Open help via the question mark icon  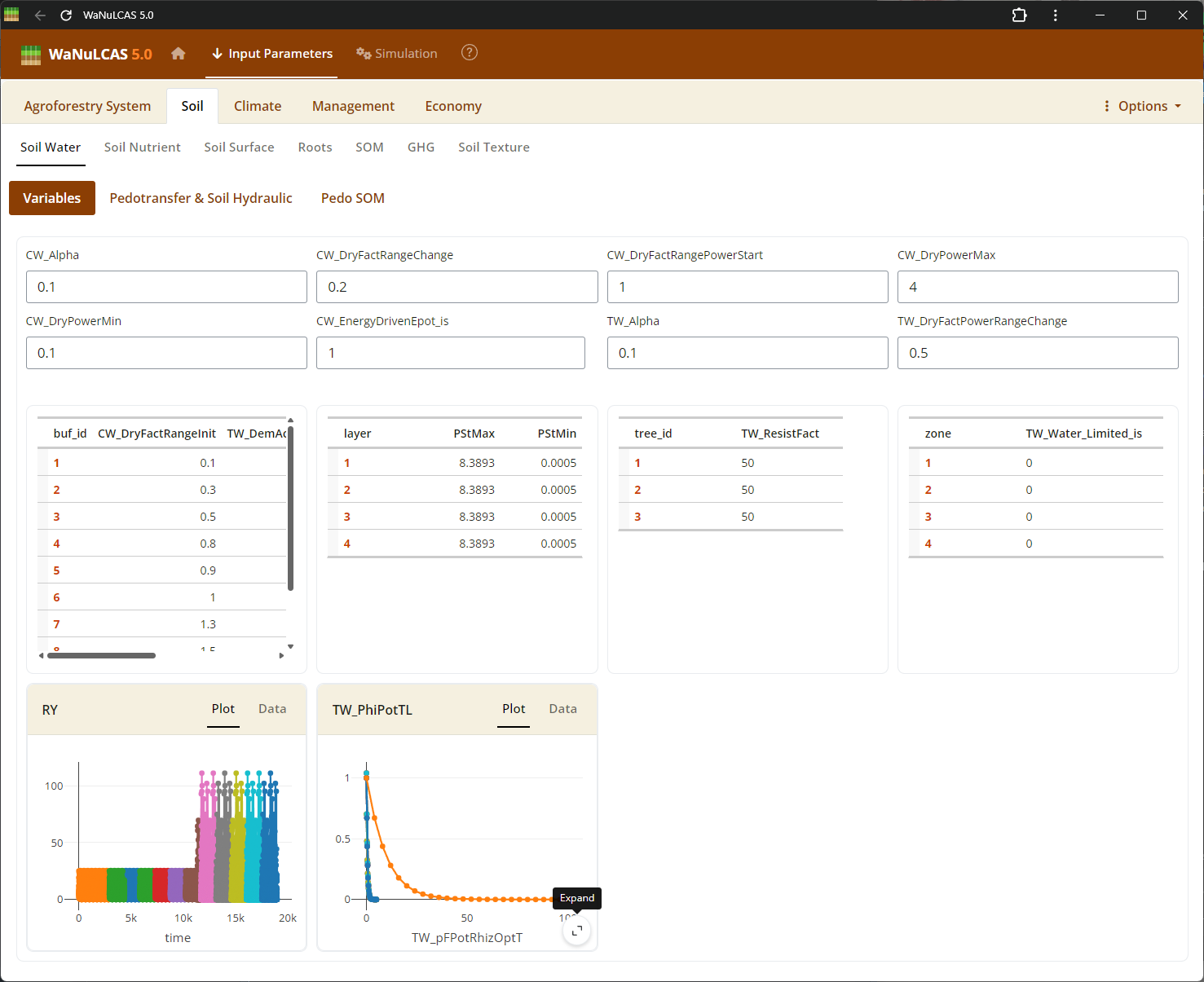click(469, 52)
